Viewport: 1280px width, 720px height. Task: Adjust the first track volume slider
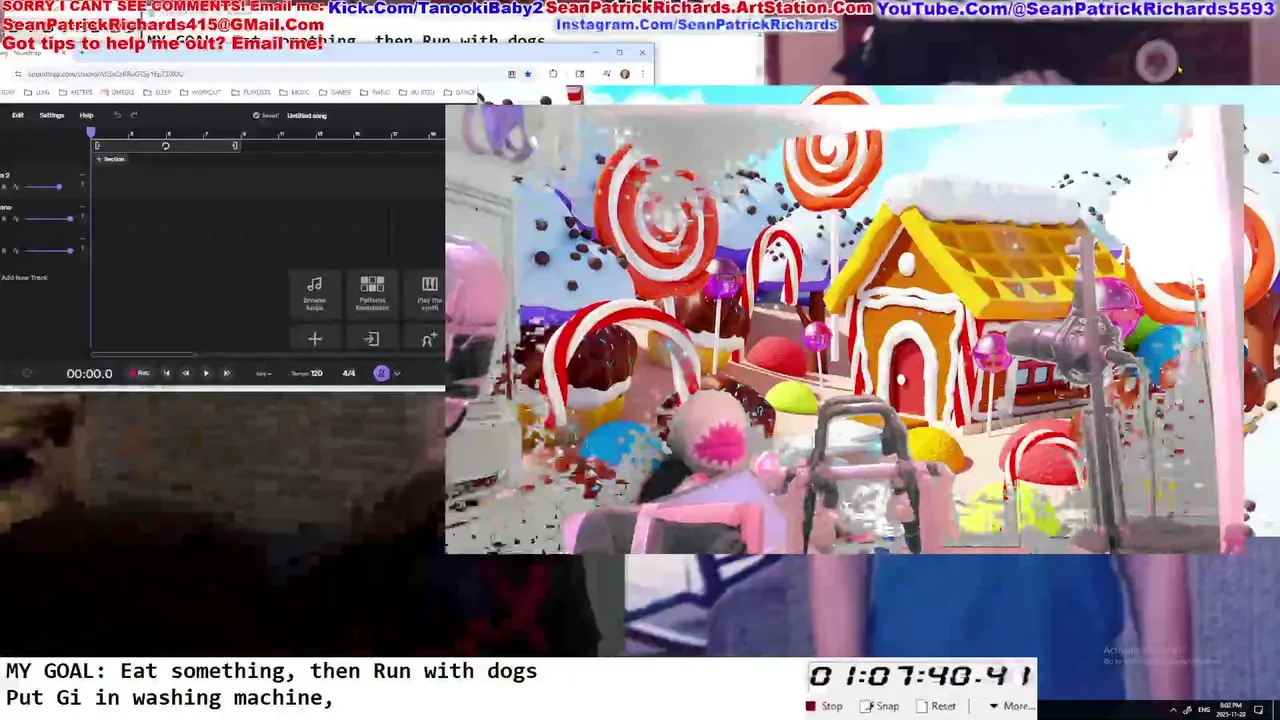(43, 187)
